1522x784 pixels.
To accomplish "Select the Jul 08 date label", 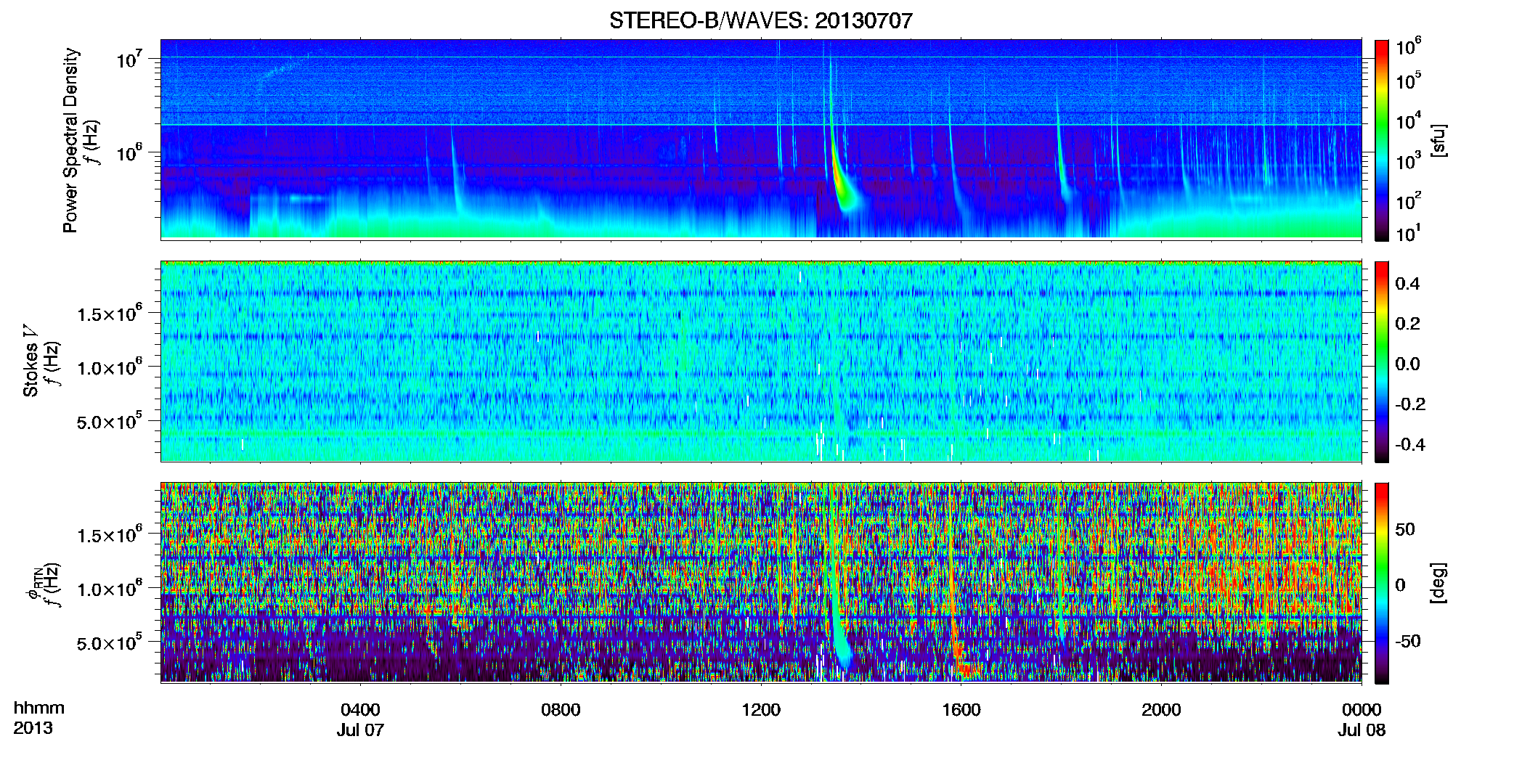I will pos(1362,730).
